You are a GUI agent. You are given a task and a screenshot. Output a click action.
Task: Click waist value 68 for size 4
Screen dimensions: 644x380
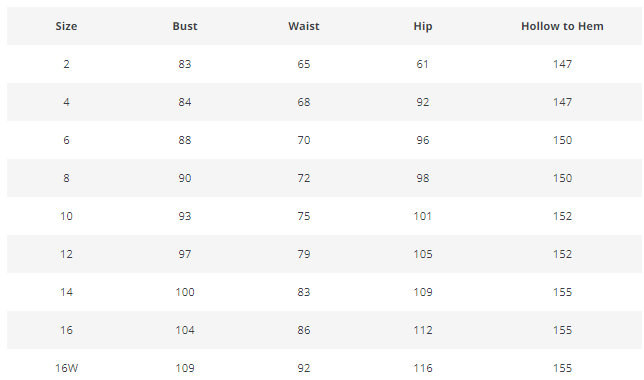(x=304, y=102)
